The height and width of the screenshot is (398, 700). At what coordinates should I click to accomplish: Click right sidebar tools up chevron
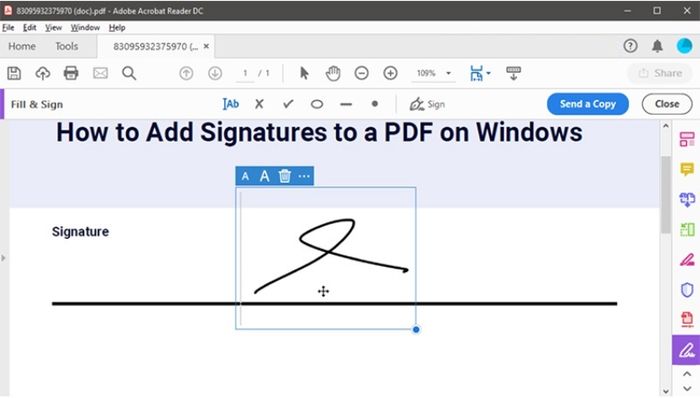687,374
